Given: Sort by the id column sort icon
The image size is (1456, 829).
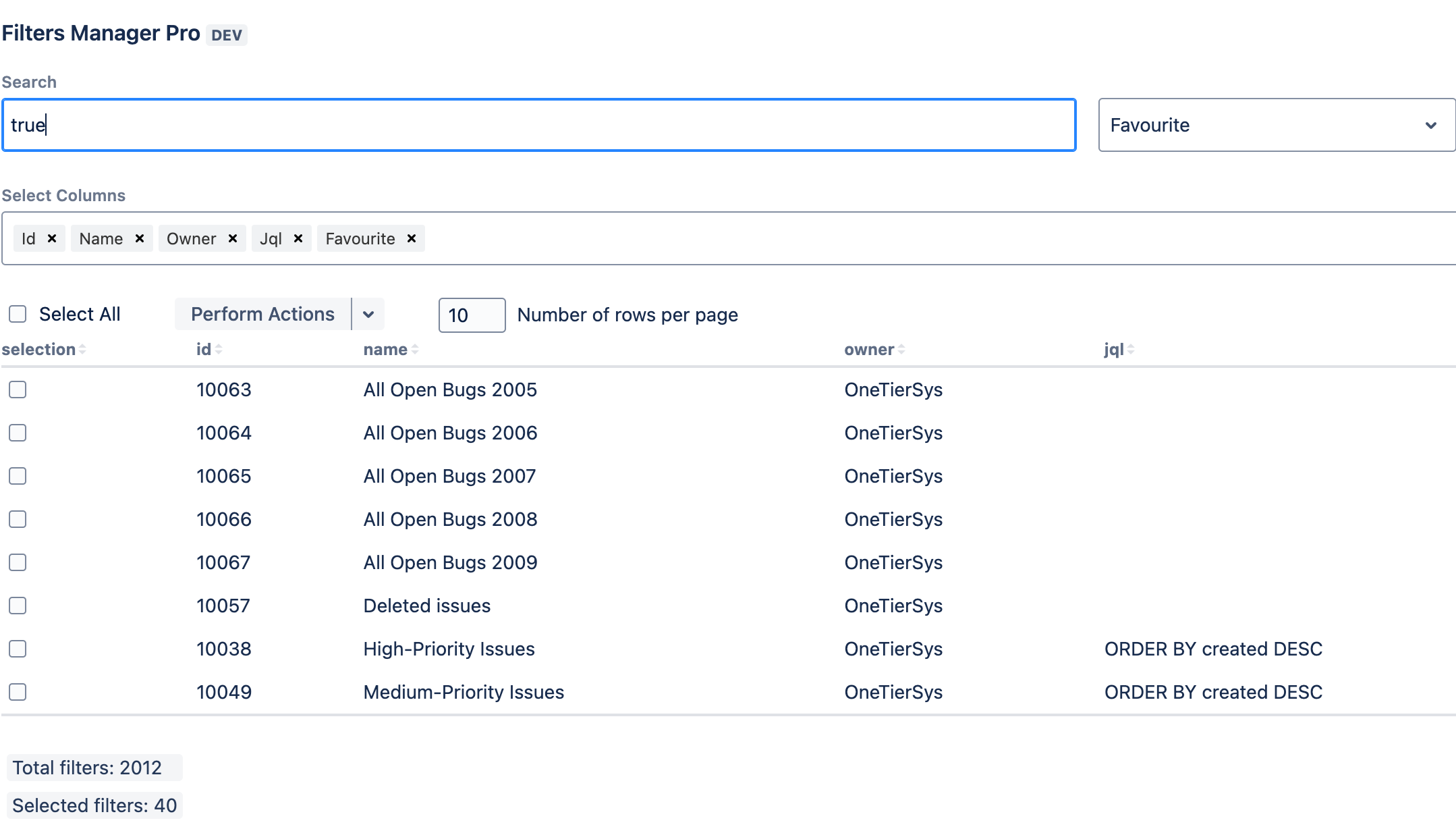Looking at the screenshot, I should pyautogui.click(x=219, y=350).
